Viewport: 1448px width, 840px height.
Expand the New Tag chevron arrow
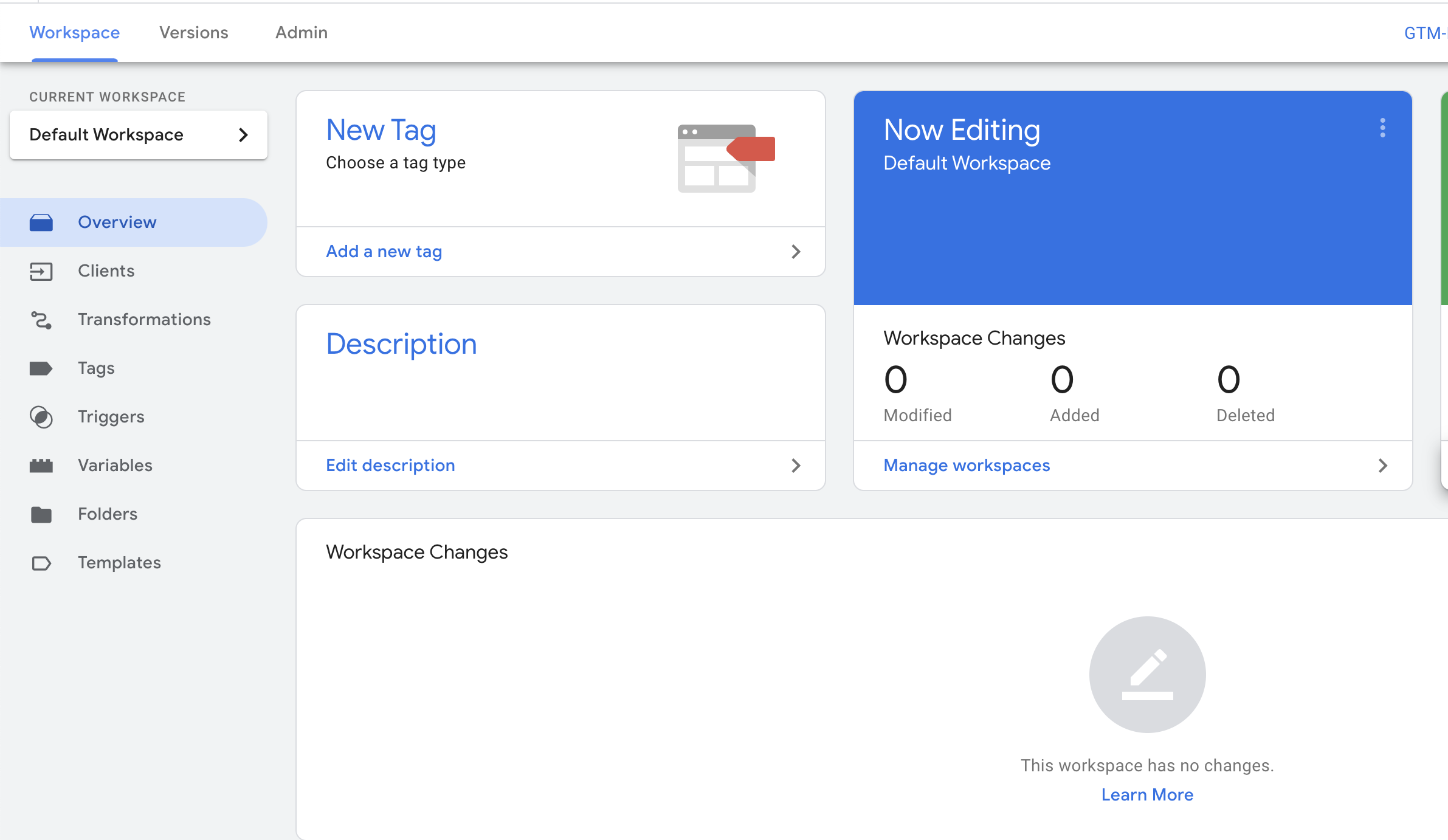796,252
